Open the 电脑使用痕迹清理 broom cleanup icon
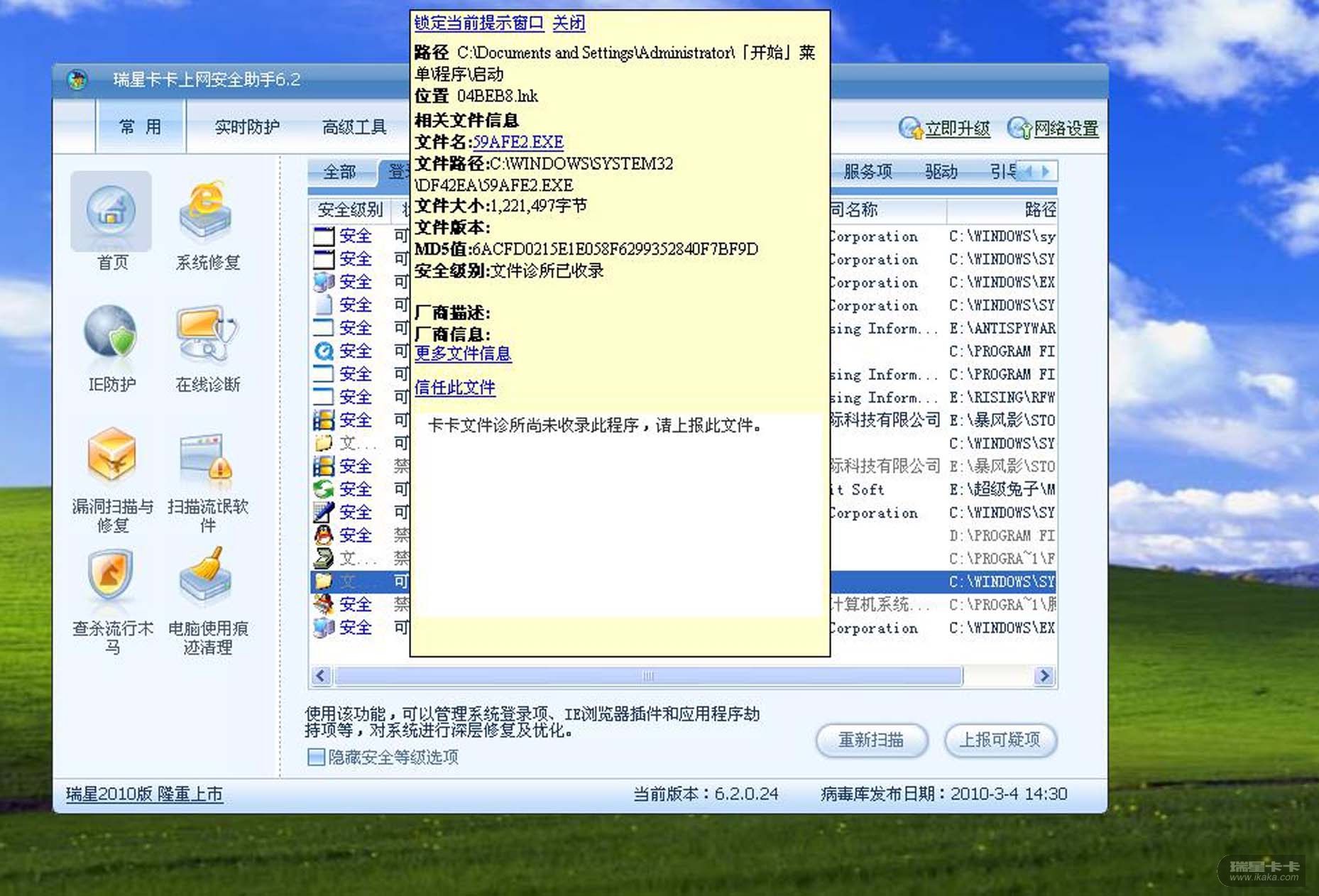Screen dimensions: 1319x896 pos(206,575)
